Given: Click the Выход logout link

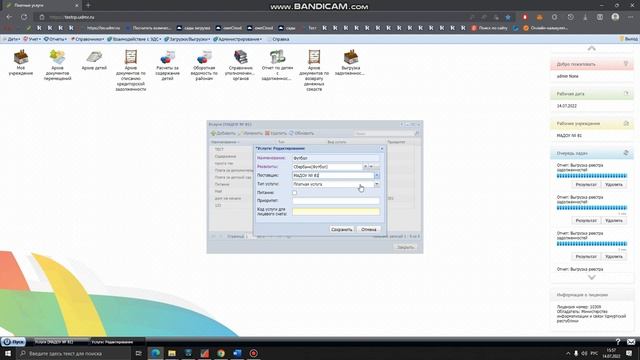Looking at the screenshot, I should point(629,39).
